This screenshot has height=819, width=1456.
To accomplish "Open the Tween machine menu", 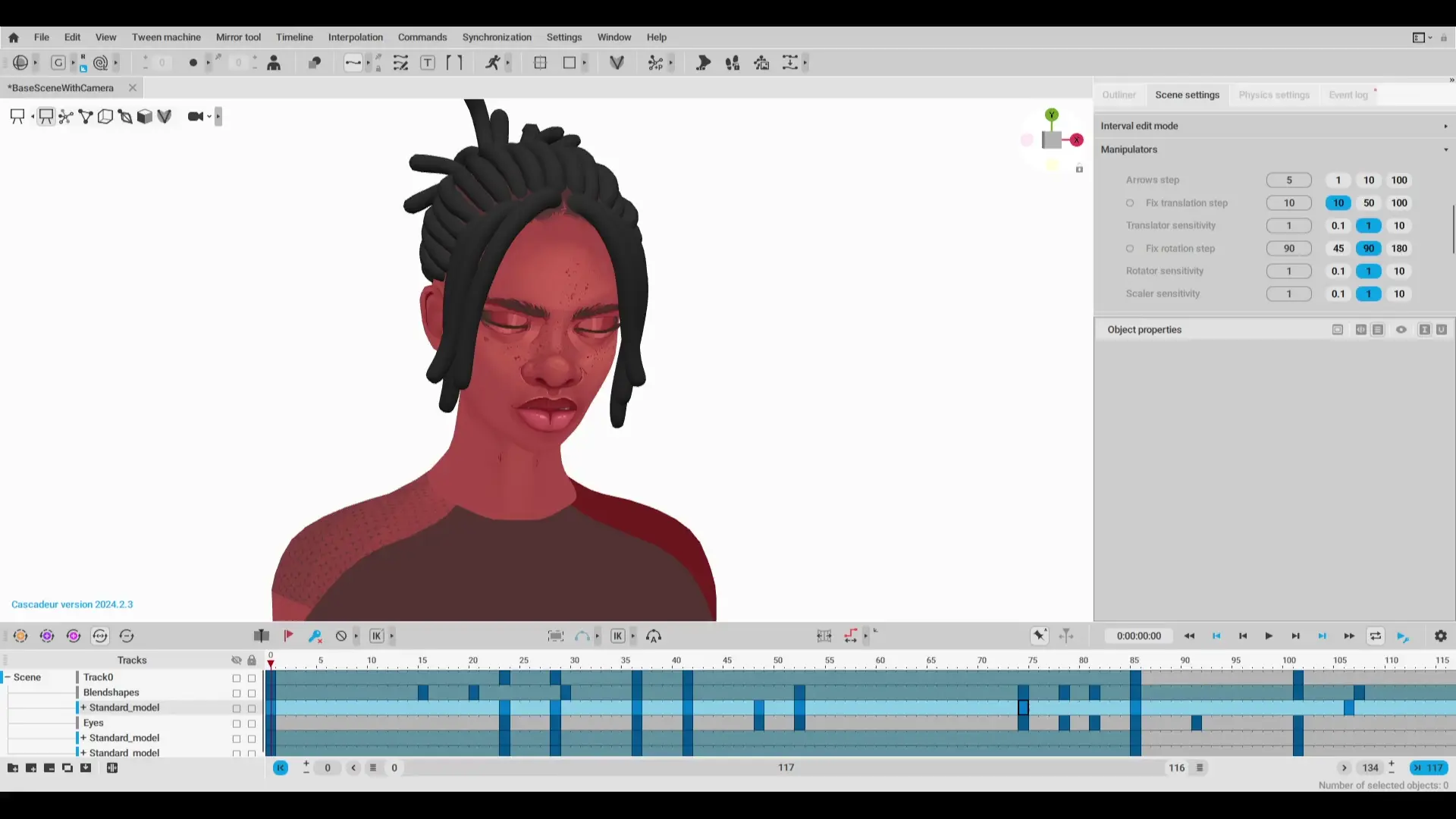I will click(166, 37).
